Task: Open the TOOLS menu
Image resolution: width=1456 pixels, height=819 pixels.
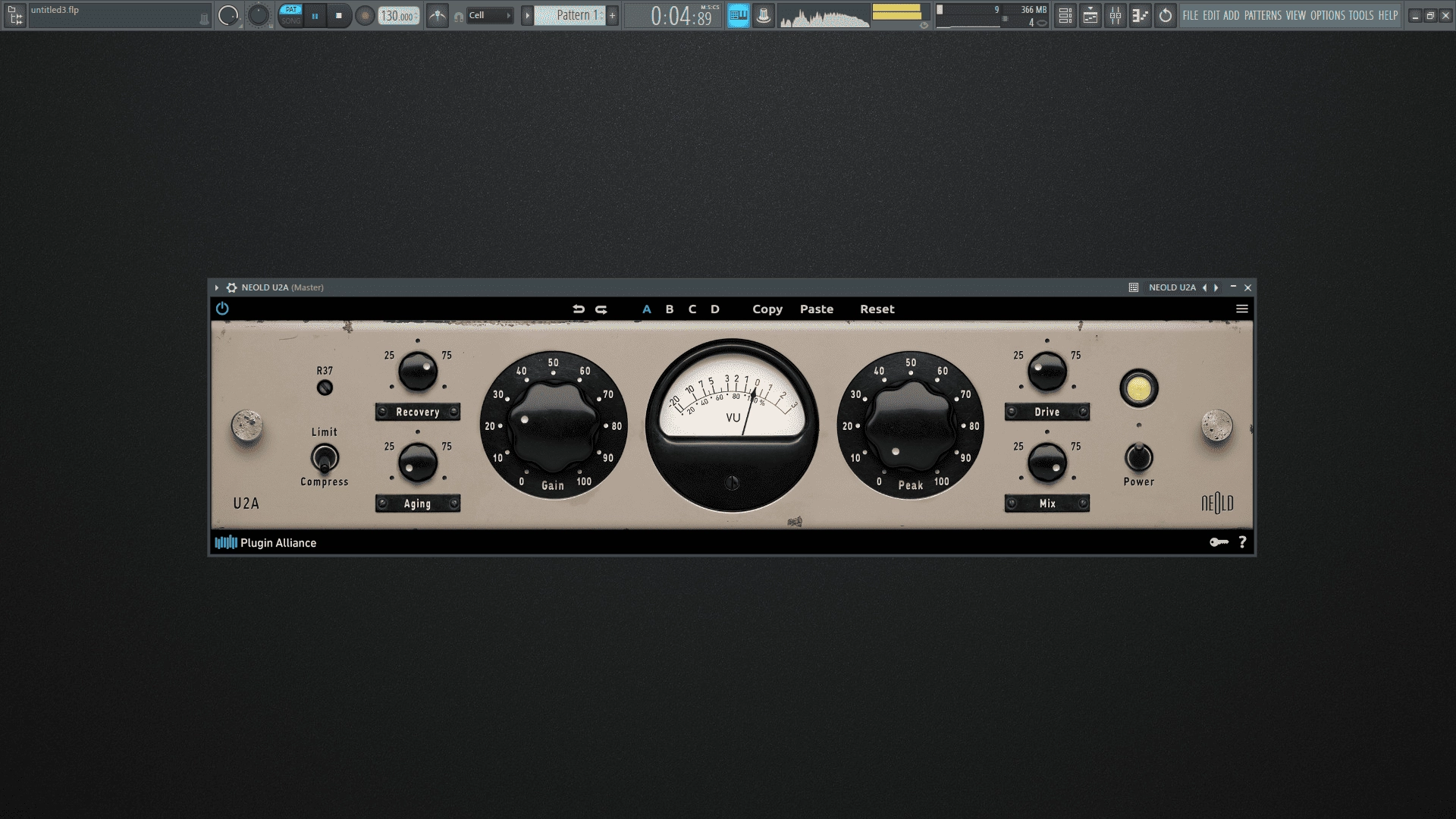Action: pos(1361,15)
